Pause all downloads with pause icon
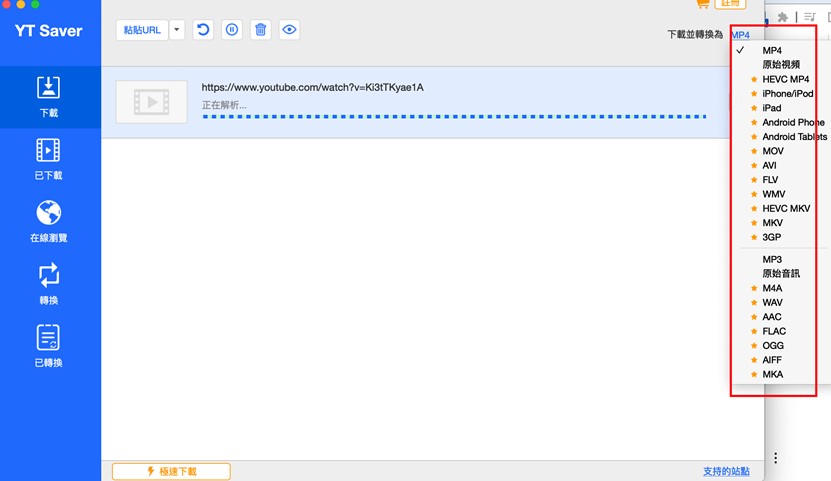831x481 pixels. coord(232,30)
